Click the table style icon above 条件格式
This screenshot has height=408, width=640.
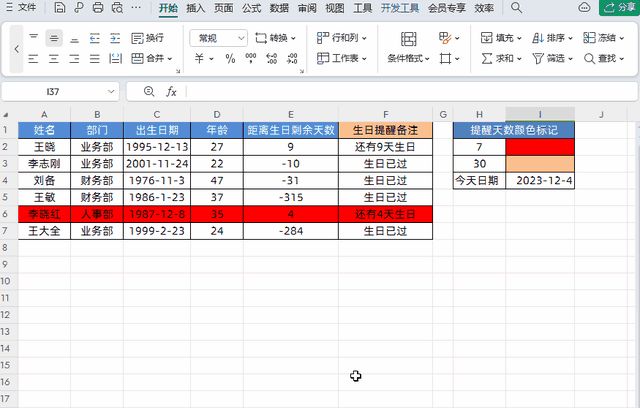pyautogui.click(x=409, y=39)
